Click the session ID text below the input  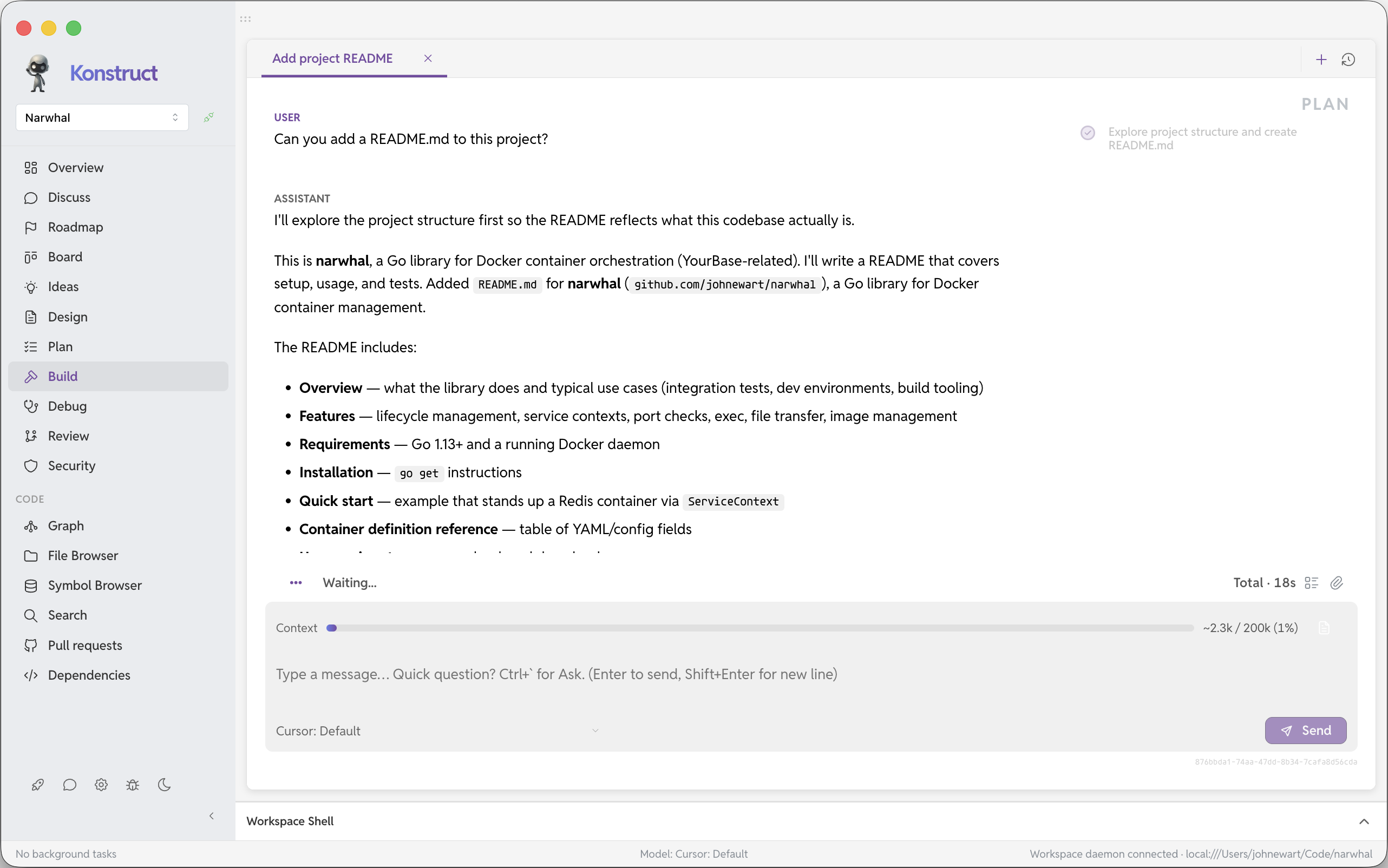coord(1276,762)
